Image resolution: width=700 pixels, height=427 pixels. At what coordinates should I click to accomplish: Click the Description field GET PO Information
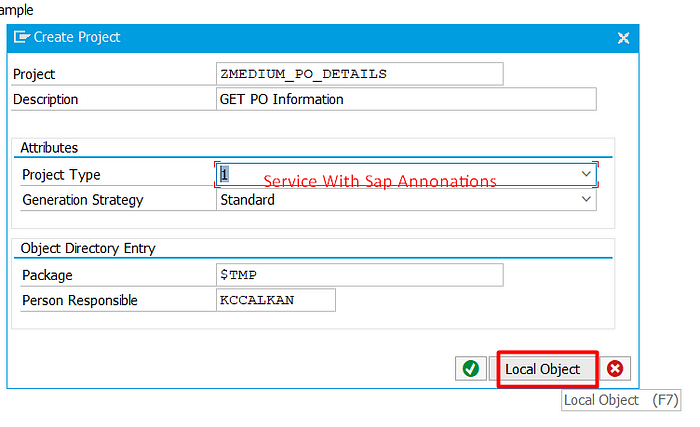[406, 99]
